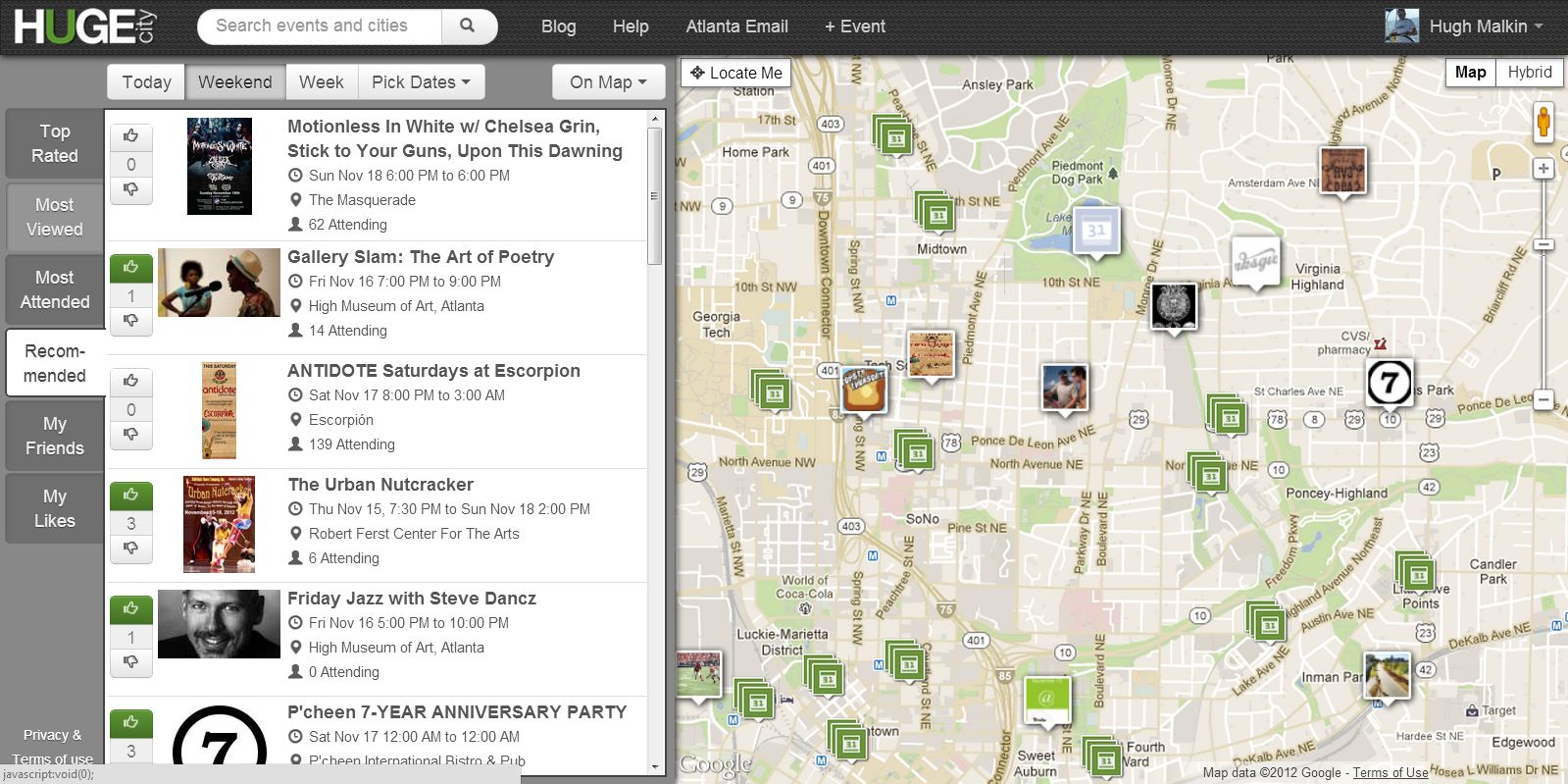The height and width of the screenshot is (784, 1568).
Task: Select the Weekend date filter
Action: point(235,82)
